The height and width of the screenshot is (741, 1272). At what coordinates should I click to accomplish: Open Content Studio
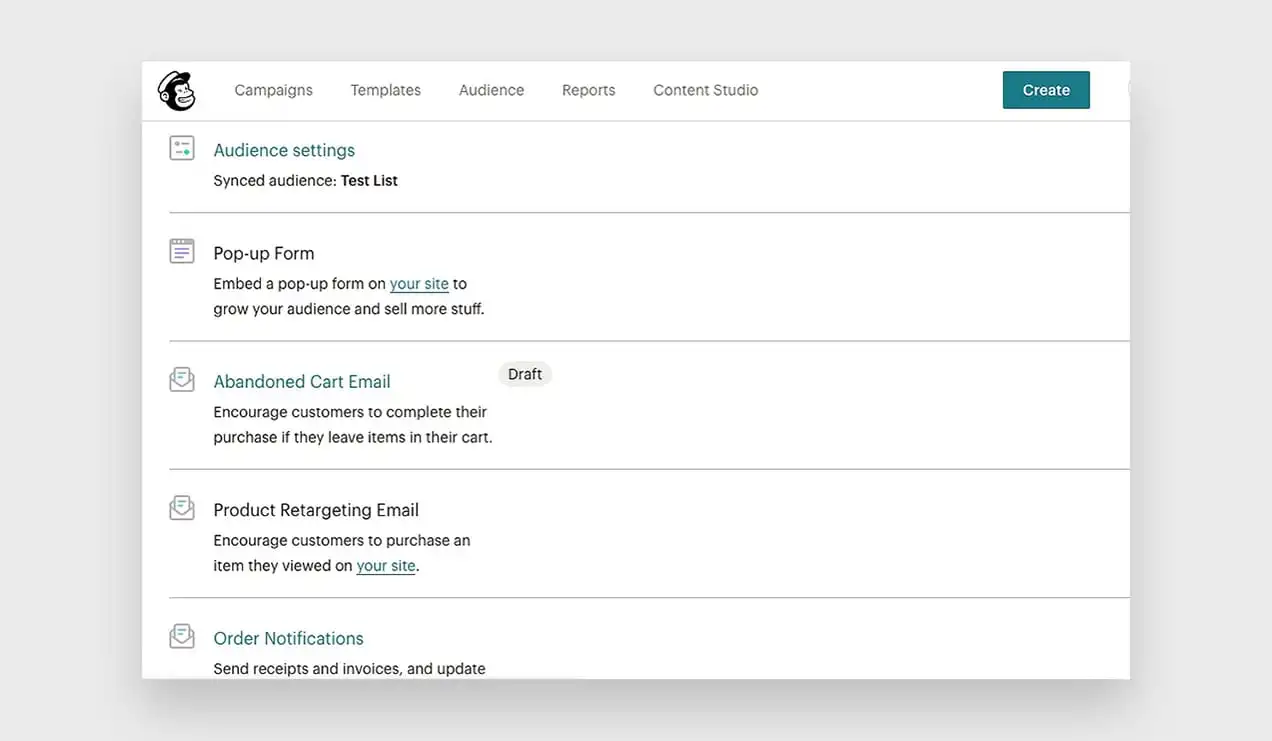tap(705, 90)
